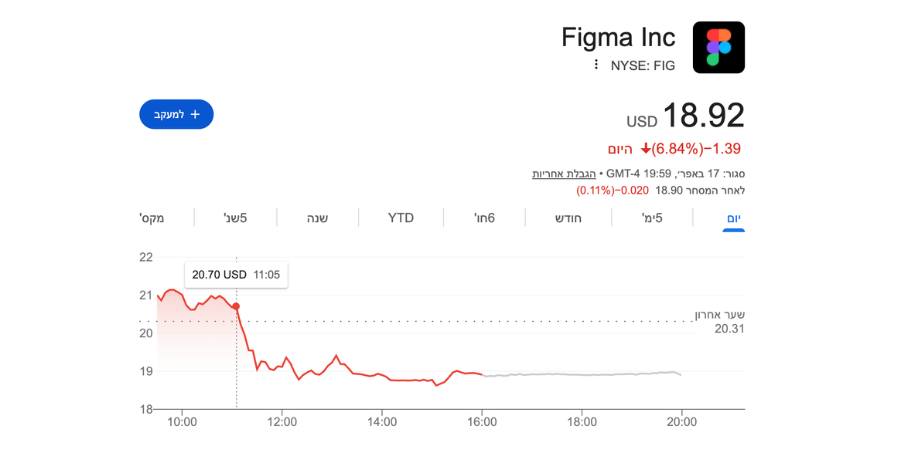The height and width of the screenshot is (450, 900).
Task: Click the NYSE: FIG ticker label
Action: (643, 66)
